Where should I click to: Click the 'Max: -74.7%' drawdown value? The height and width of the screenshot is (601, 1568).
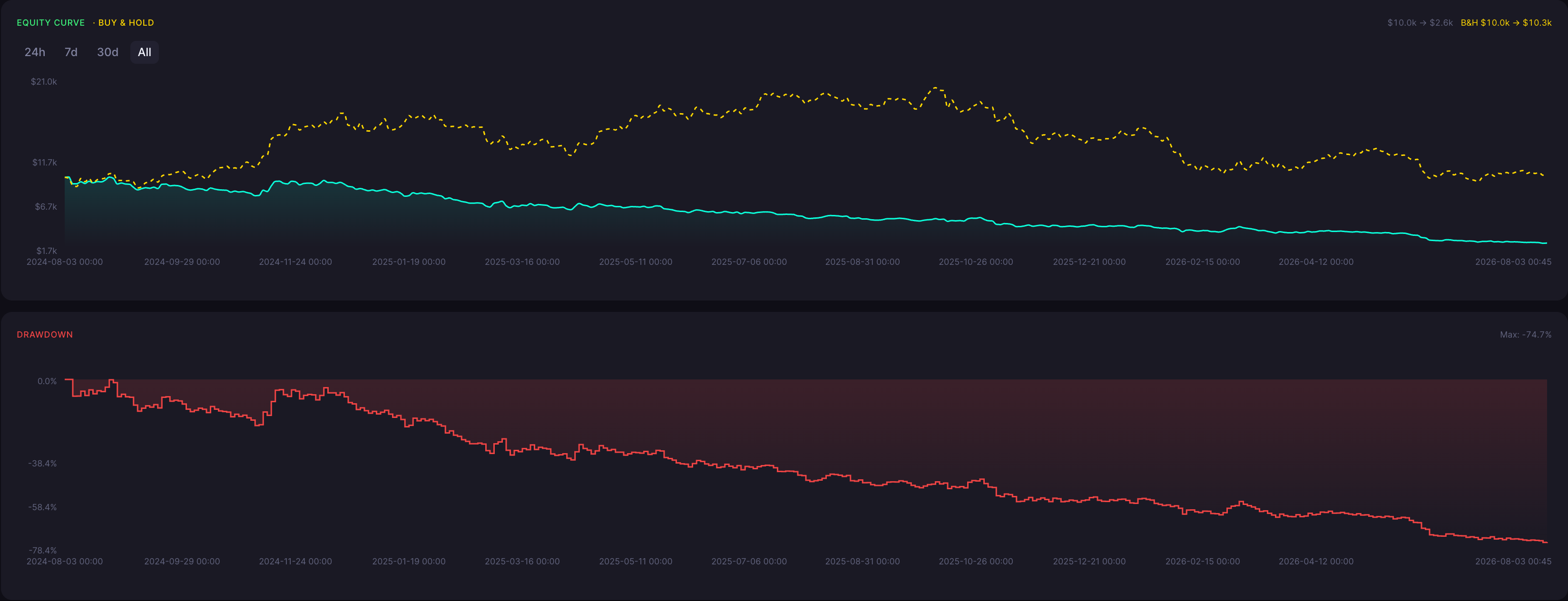click(x=1525, y=335)
